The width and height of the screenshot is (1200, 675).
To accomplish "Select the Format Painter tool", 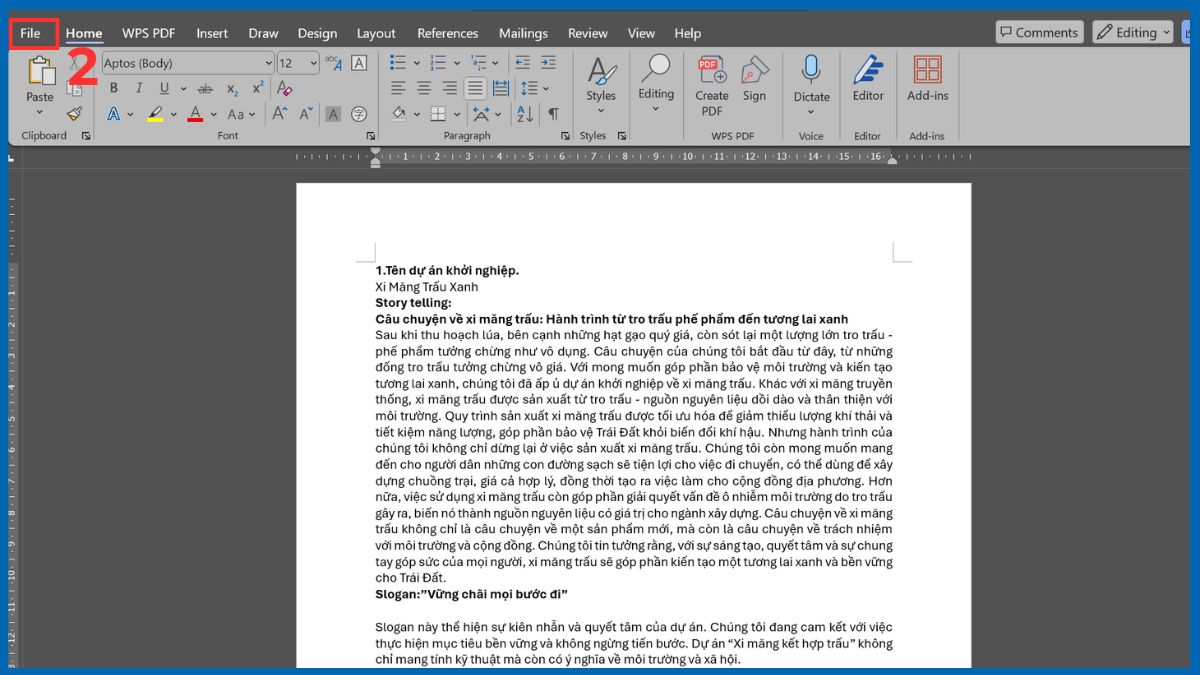I will pyautogui.click(x=74, y=113).
